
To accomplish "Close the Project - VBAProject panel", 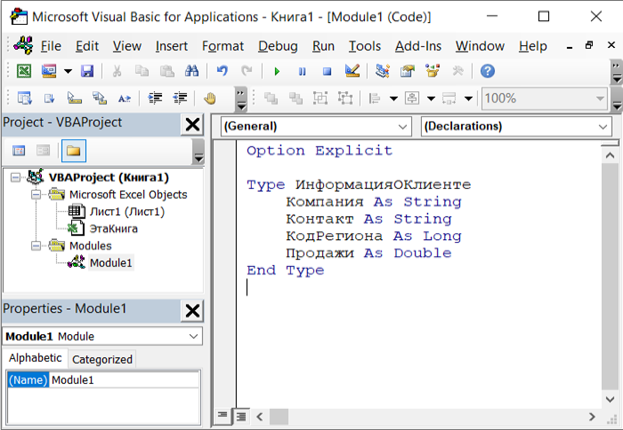I will (193, 125).
